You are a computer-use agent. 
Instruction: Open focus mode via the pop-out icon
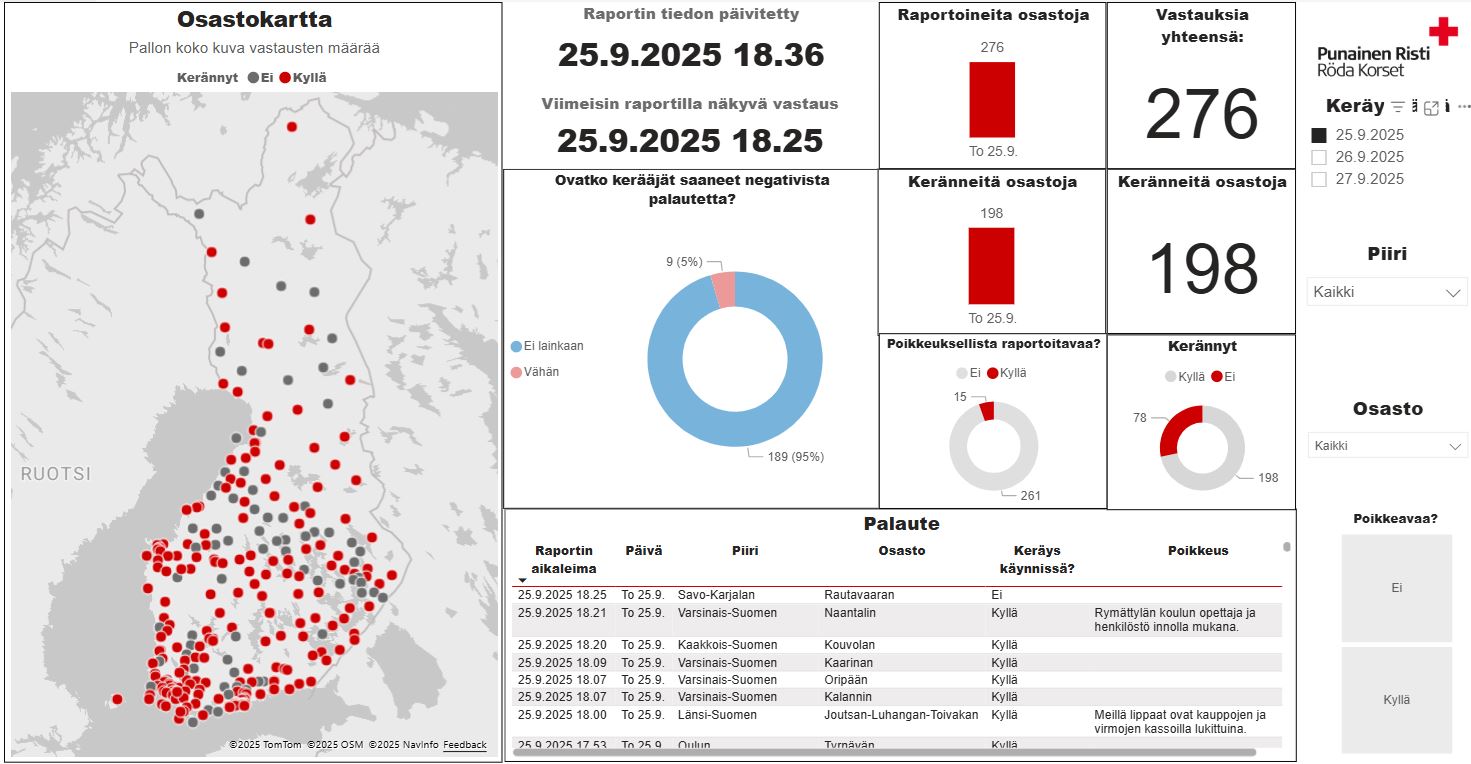point(1431,107)
